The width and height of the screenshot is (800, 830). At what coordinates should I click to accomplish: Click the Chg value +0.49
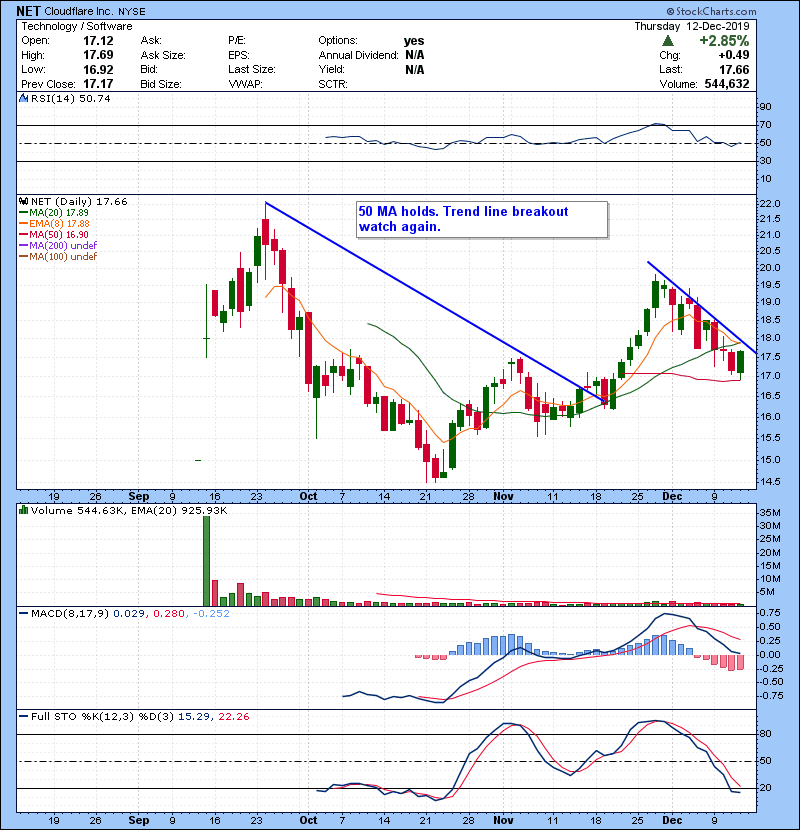[734, 55]
